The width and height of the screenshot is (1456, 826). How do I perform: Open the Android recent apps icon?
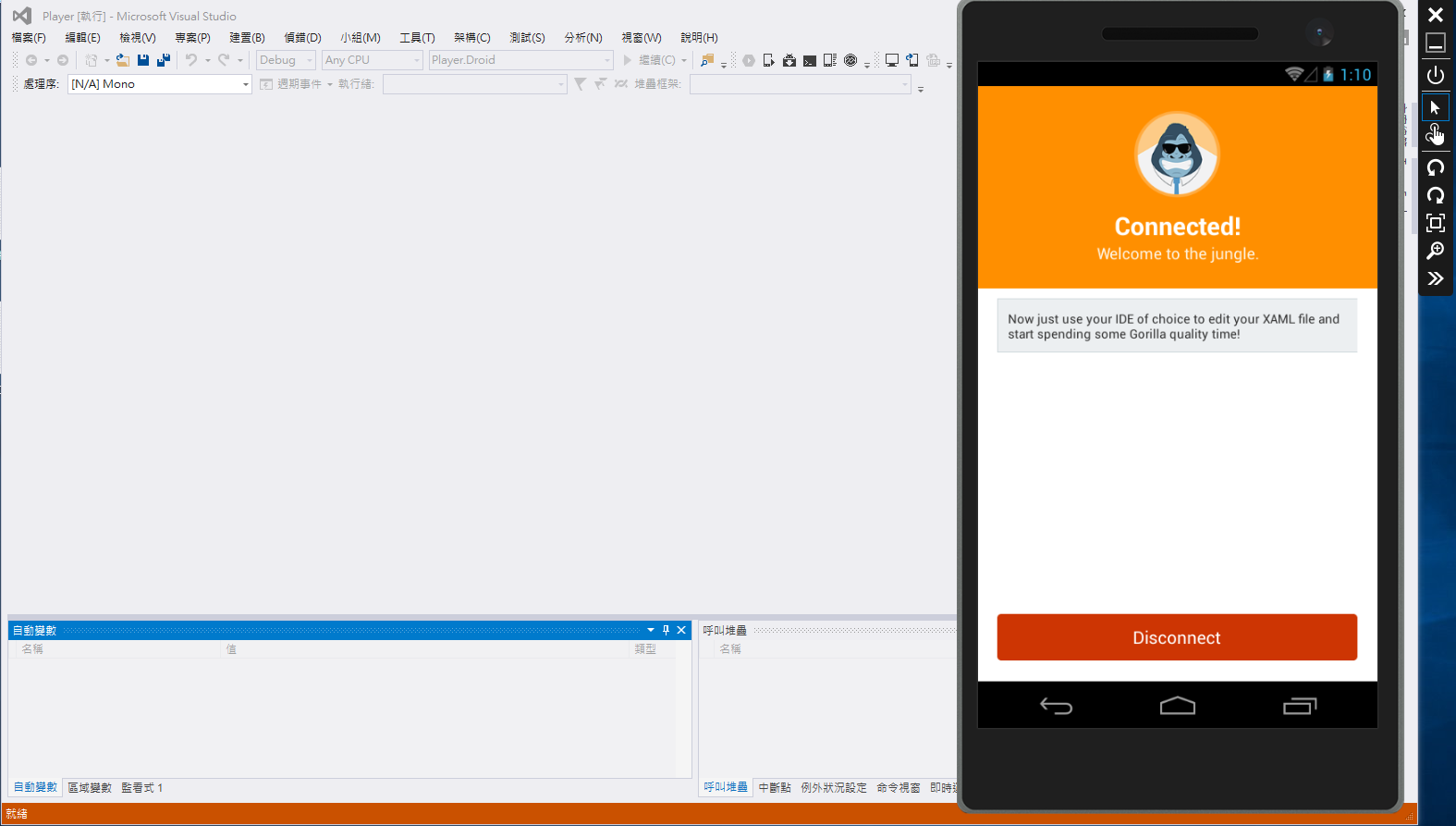click(1299, 706)
